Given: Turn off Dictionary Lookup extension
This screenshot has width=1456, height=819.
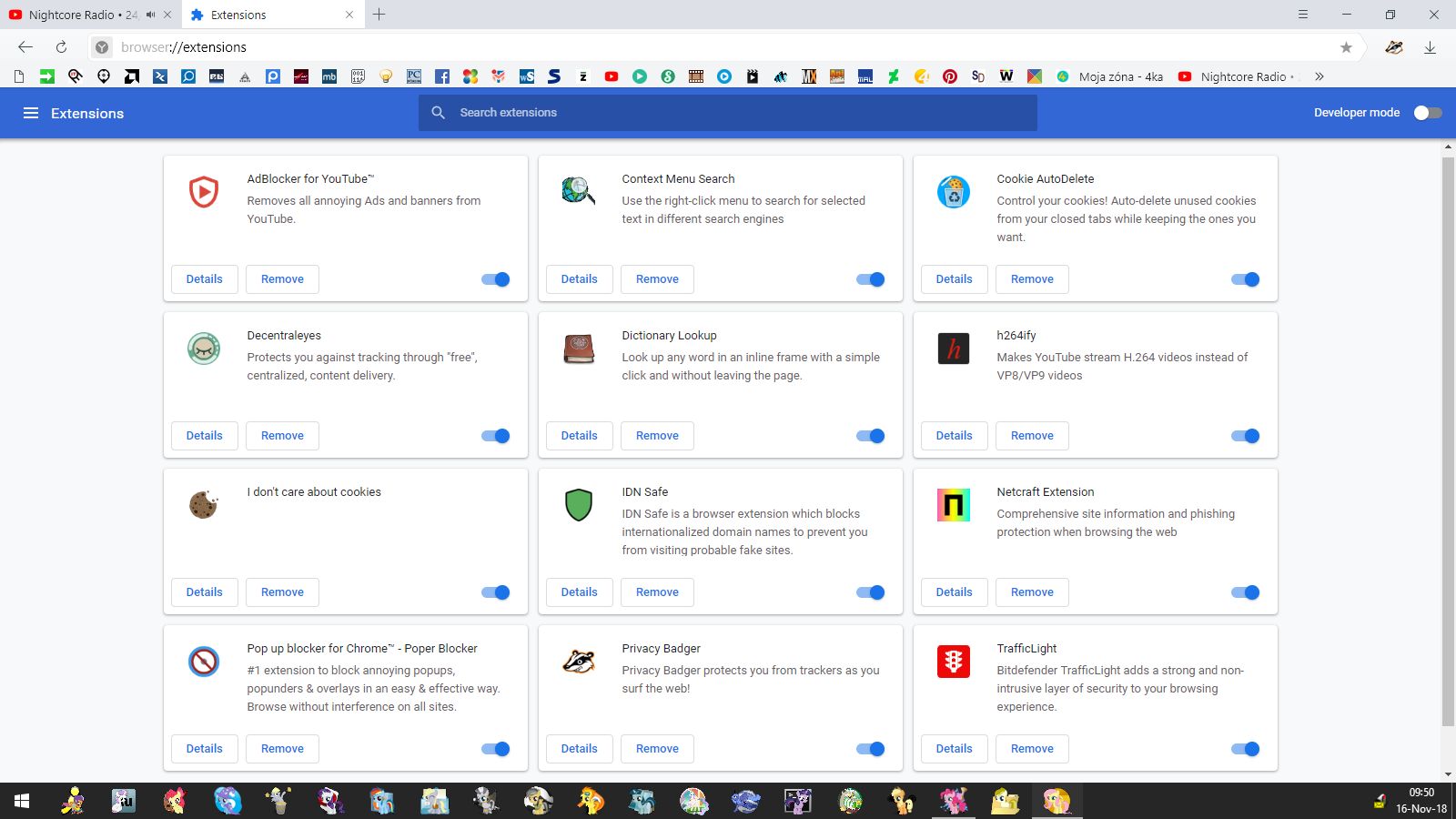Looking at the screenshot, I should click(871, 436).
